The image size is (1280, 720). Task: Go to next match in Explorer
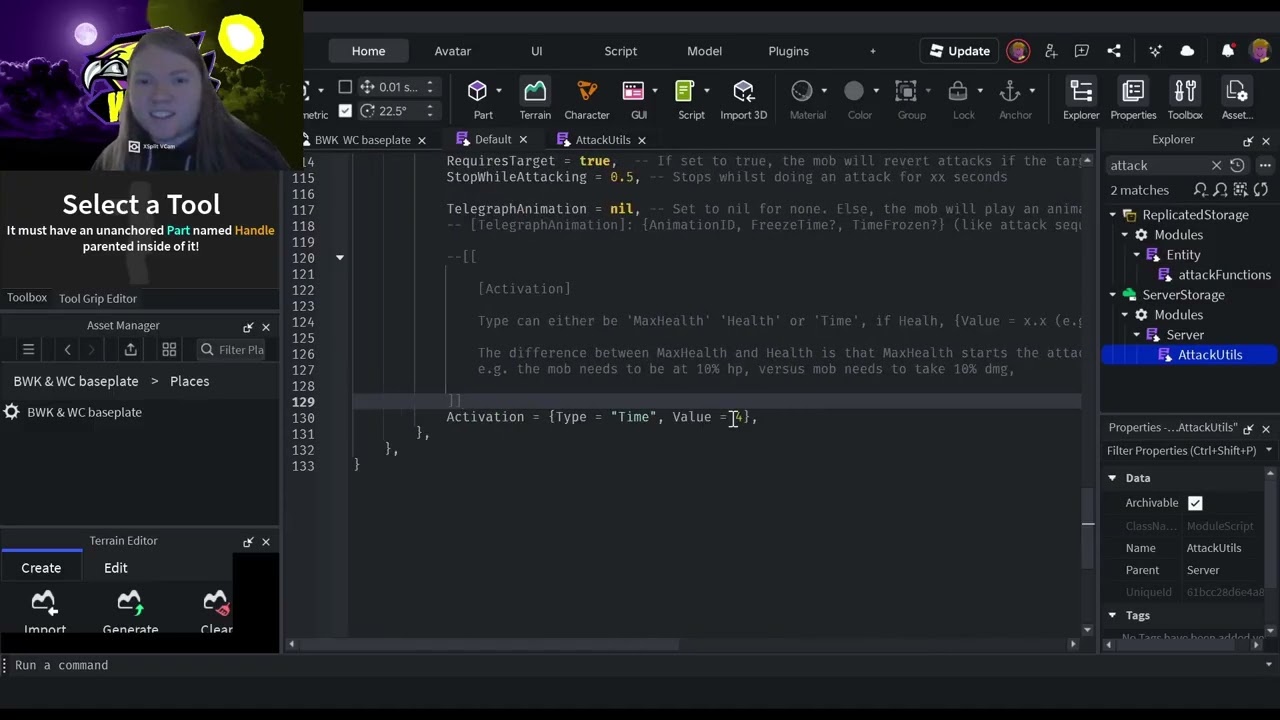pyautogui.click(x=1221, y=190)
